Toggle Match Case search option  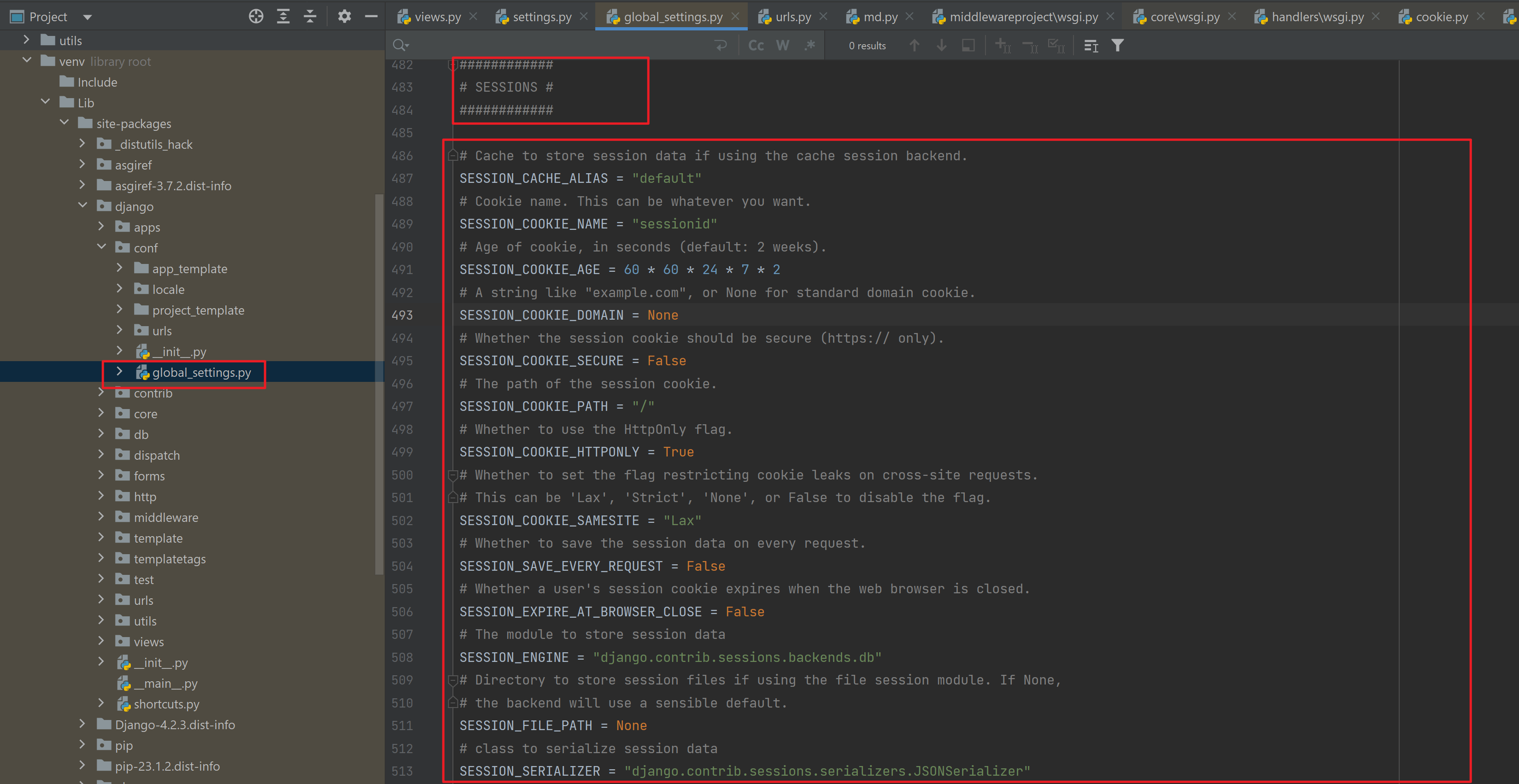pyautogui.click(x=756, y=46)
